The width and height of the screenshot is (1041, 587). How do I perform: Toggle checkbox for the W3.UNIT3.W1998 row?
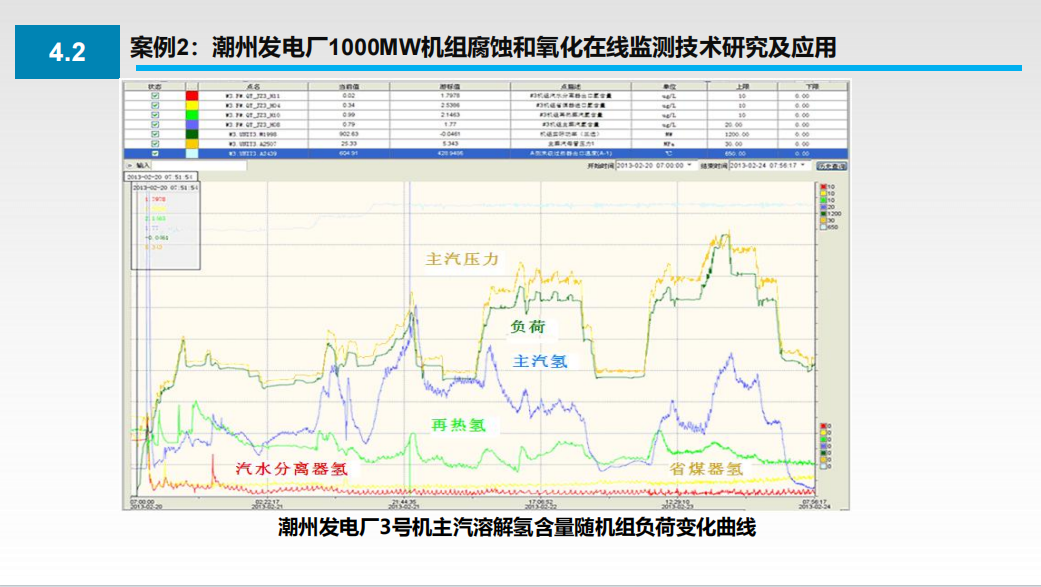[x=154, y=133]
